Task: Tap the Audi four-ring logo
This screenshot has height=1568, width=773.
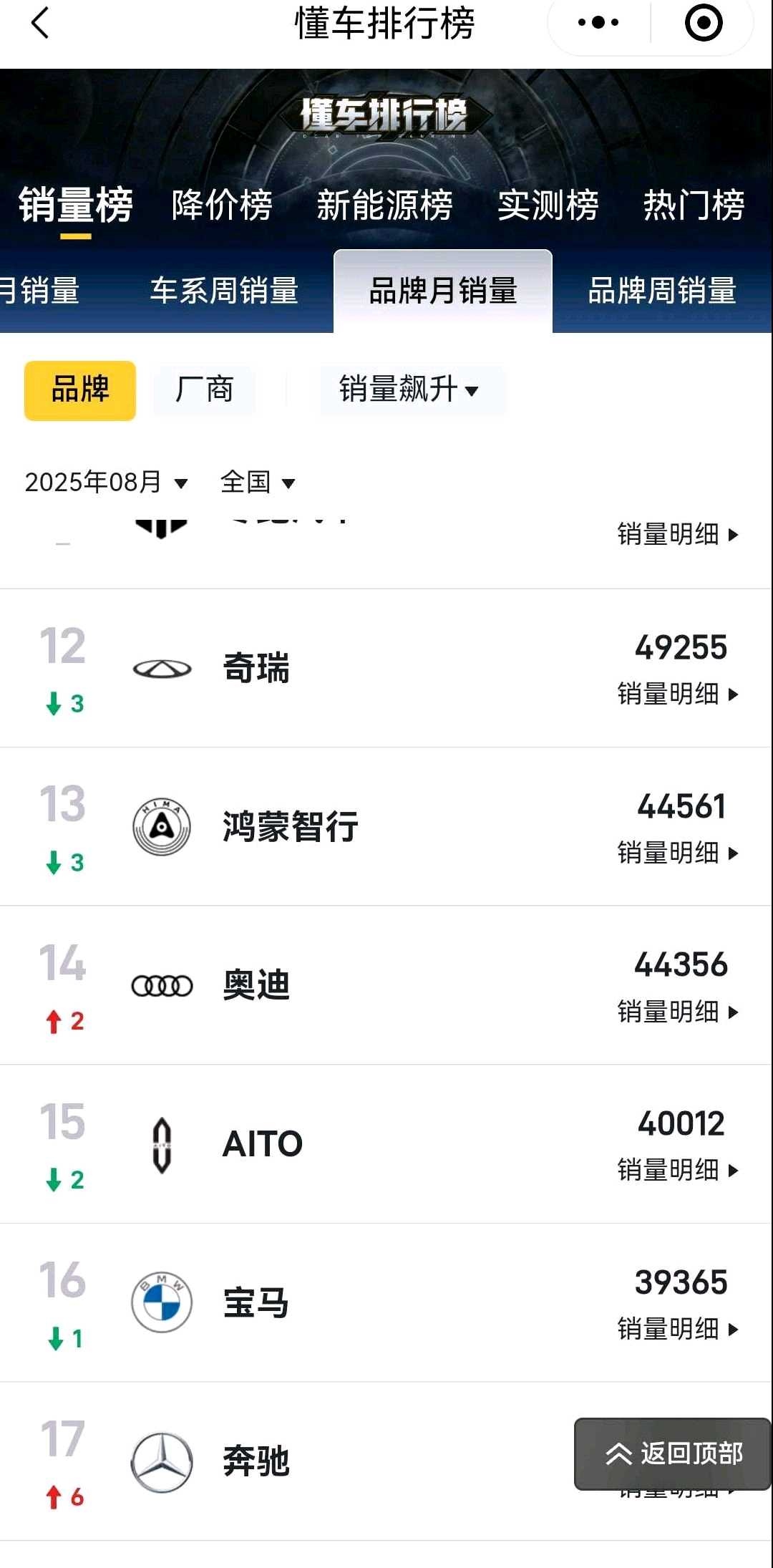Action: 162,986
